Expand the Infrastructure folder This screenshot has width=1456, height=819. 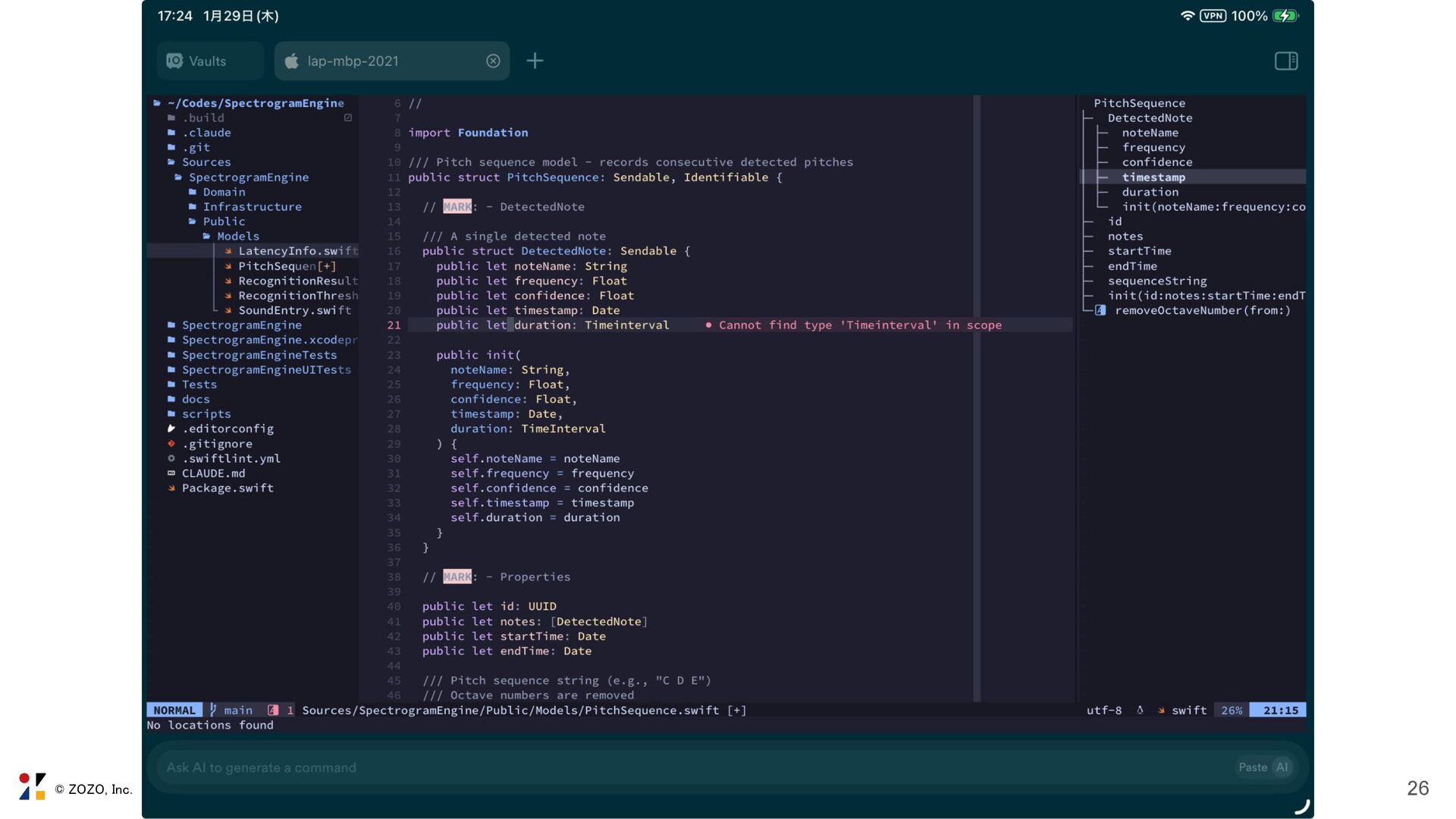(252, 206)
